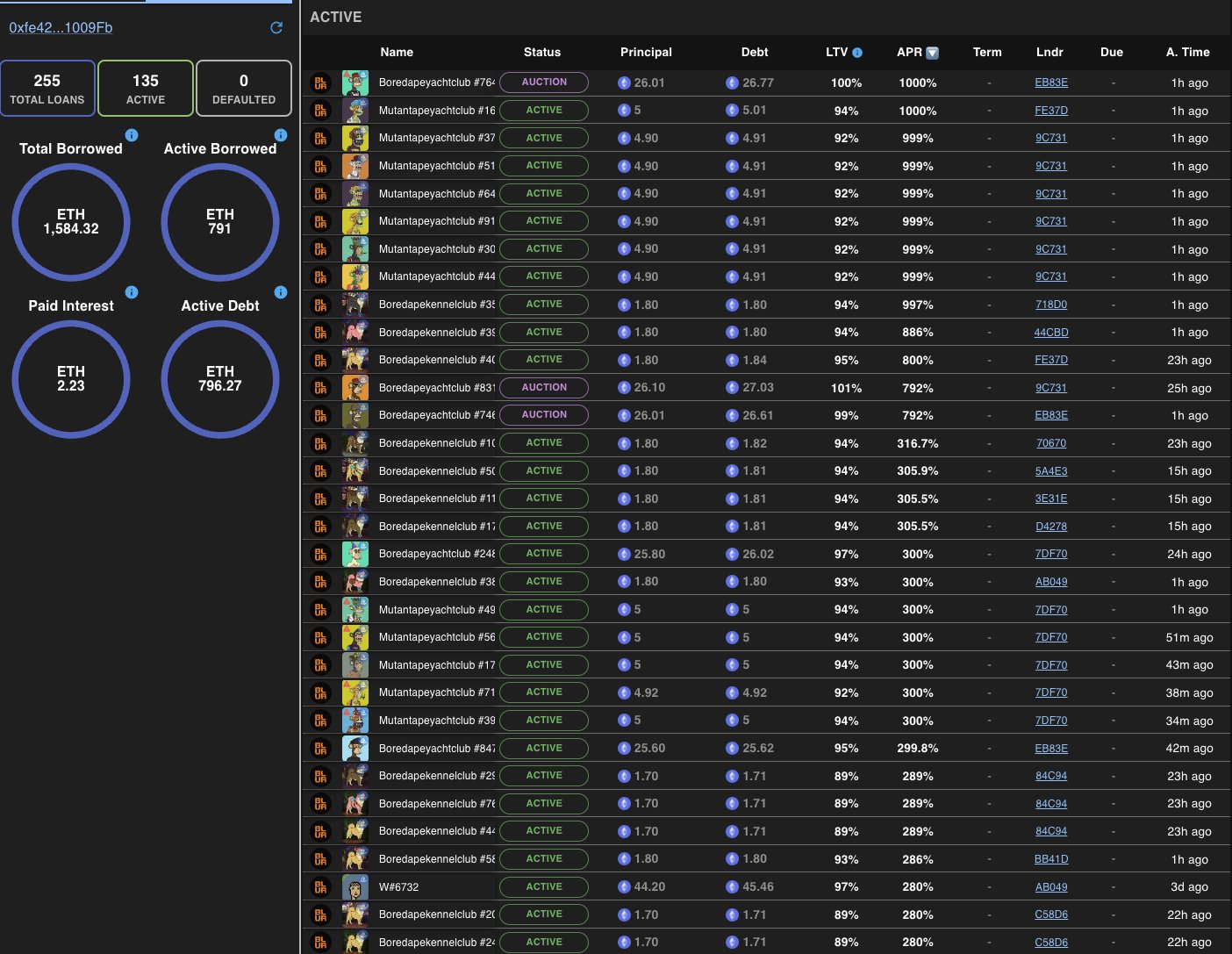Viewport: 1232px width, 954px height.
Task: Show info for Paid Interest
Action: [132, 292]
